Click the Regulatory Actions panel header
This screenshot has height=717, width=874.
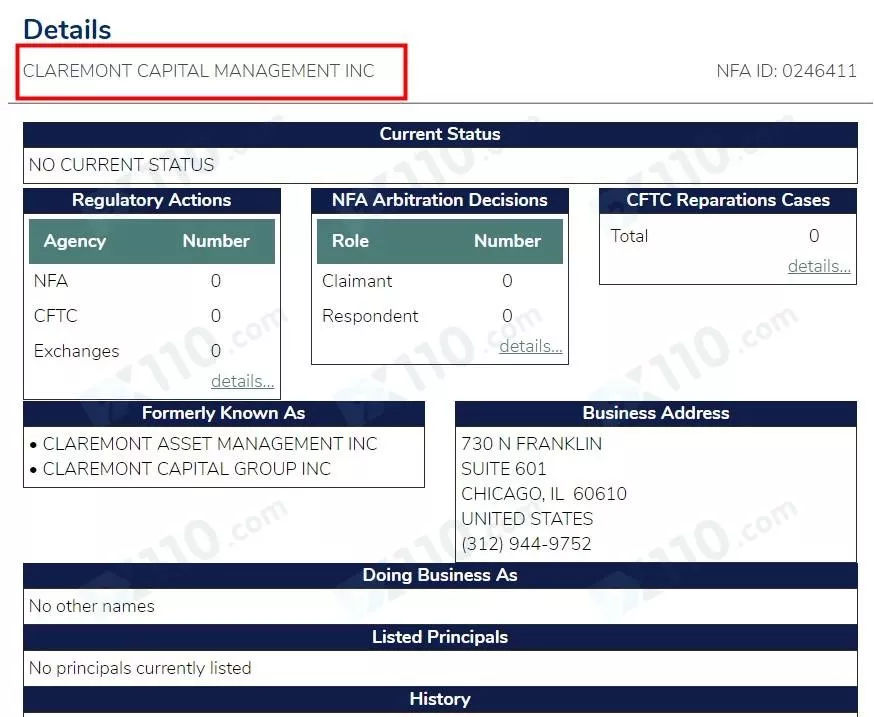[152, 200]
